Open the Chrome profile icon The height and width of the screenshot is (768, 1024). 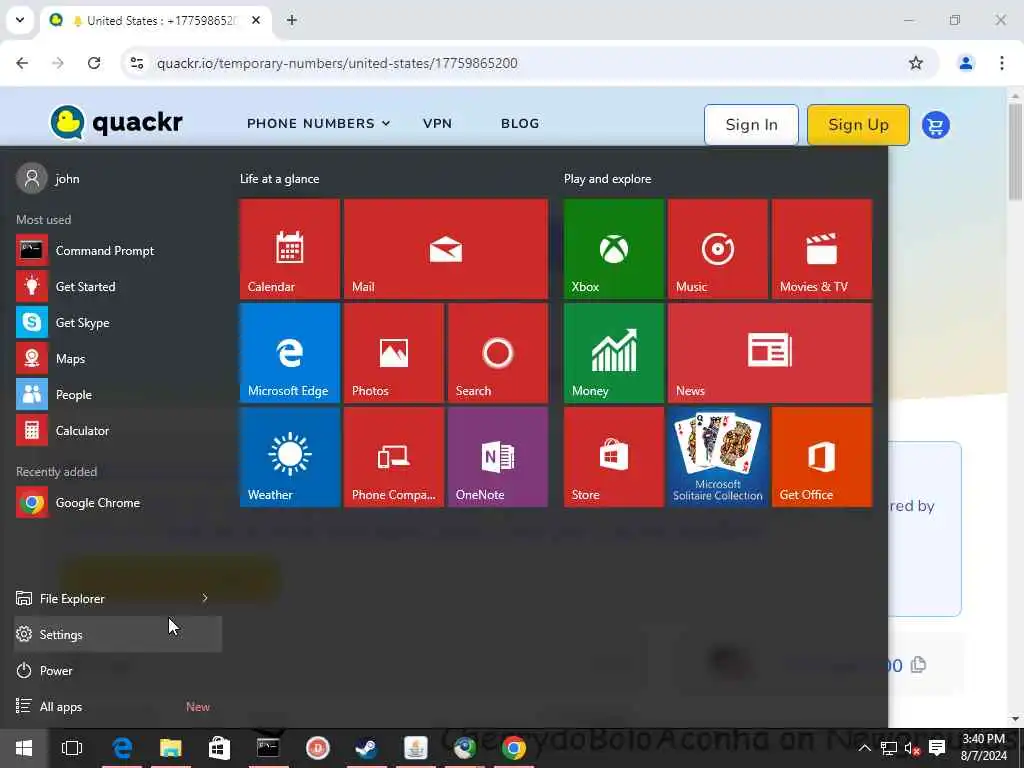(x=965, y=63)
